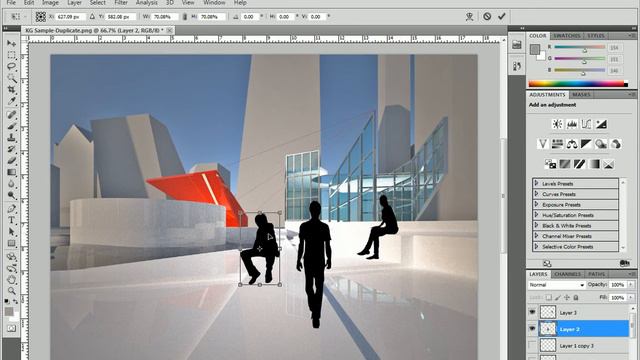Select the Dodge tool
The height and width of the screenshot is (360, 640).
[11, 195]
